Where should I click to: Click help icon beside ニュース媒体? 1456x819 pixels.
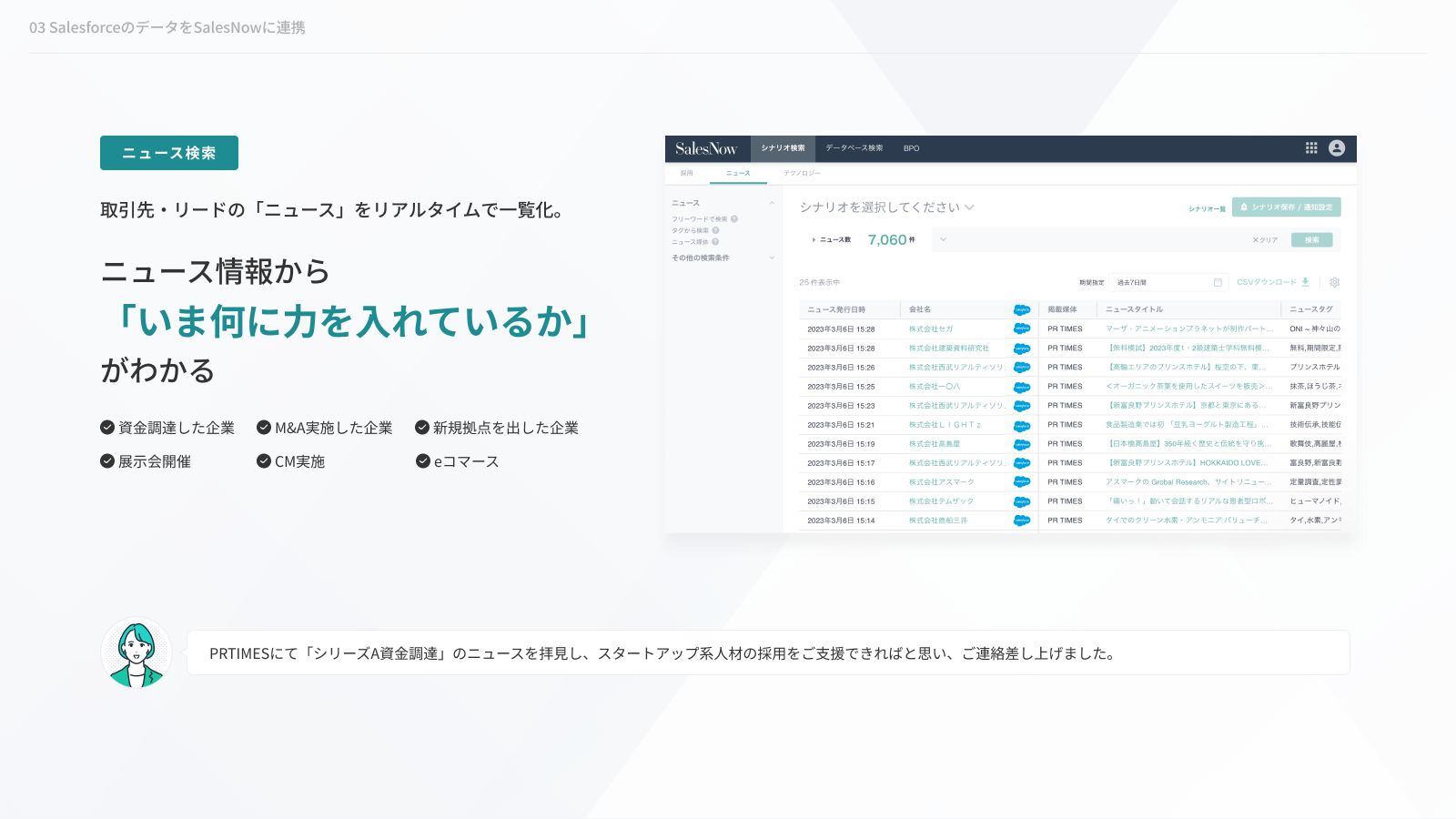pyautogui.click(x=715, y=242)
